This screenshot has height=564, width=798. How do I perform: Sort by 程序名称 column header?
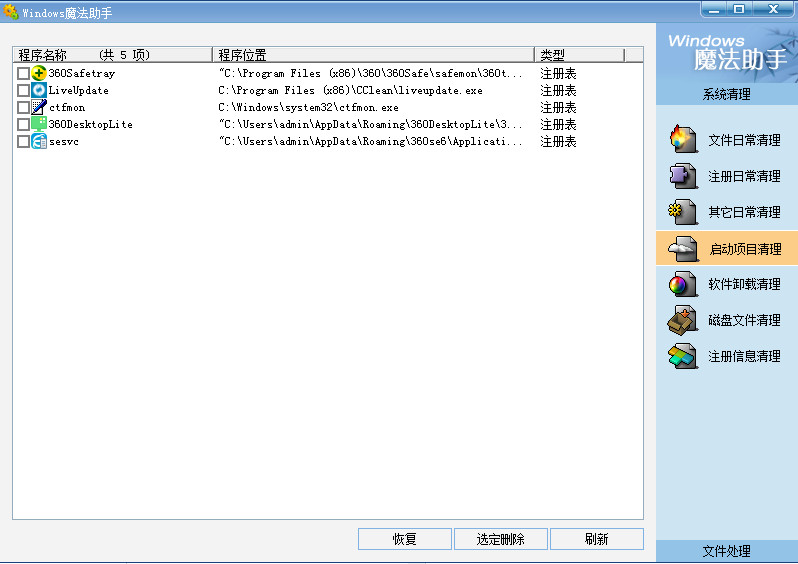point(112,54)
